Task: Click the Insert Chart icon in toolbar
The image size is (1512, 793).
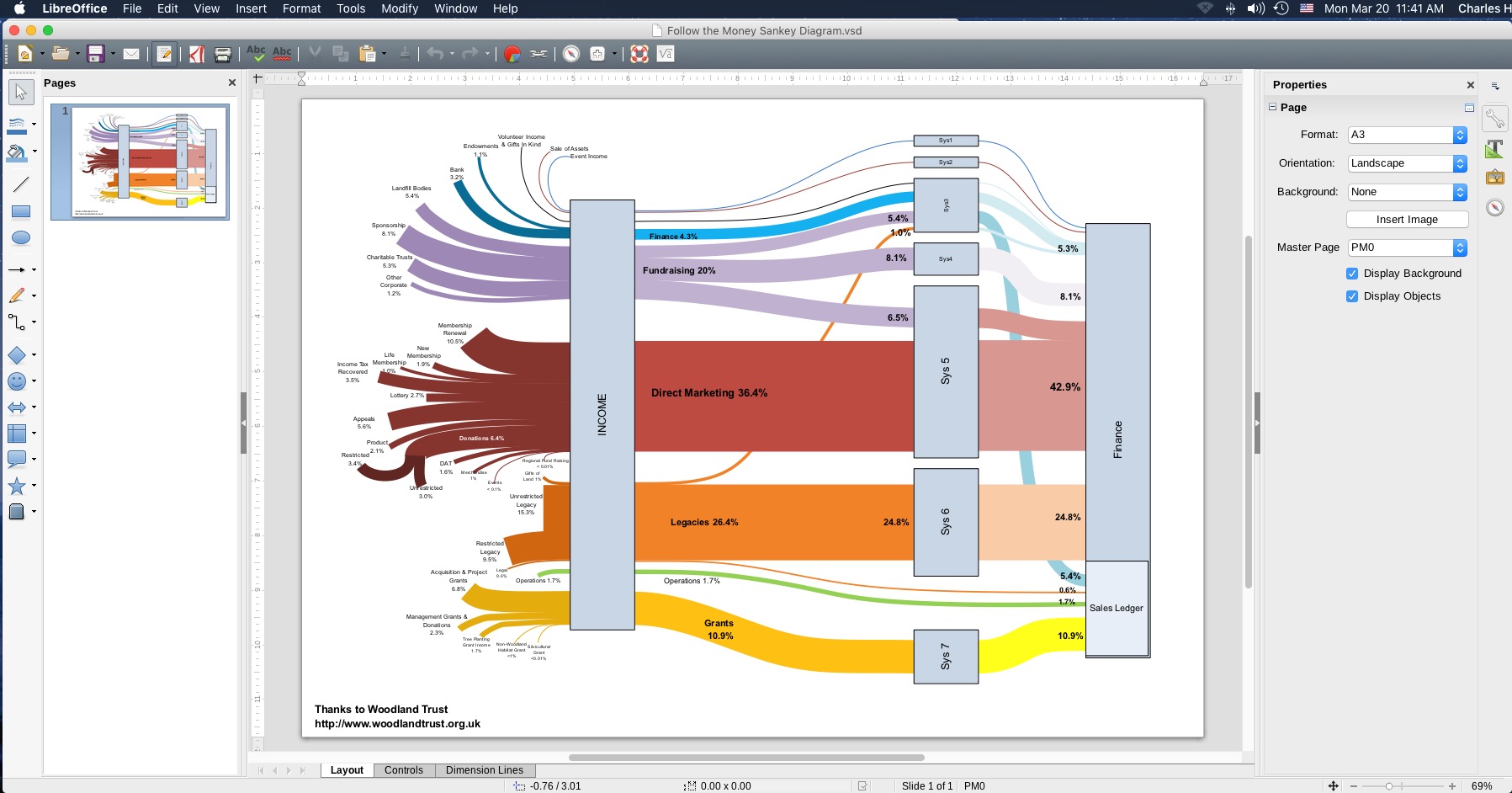Action: pyautogui.click(x=512, y=55)
